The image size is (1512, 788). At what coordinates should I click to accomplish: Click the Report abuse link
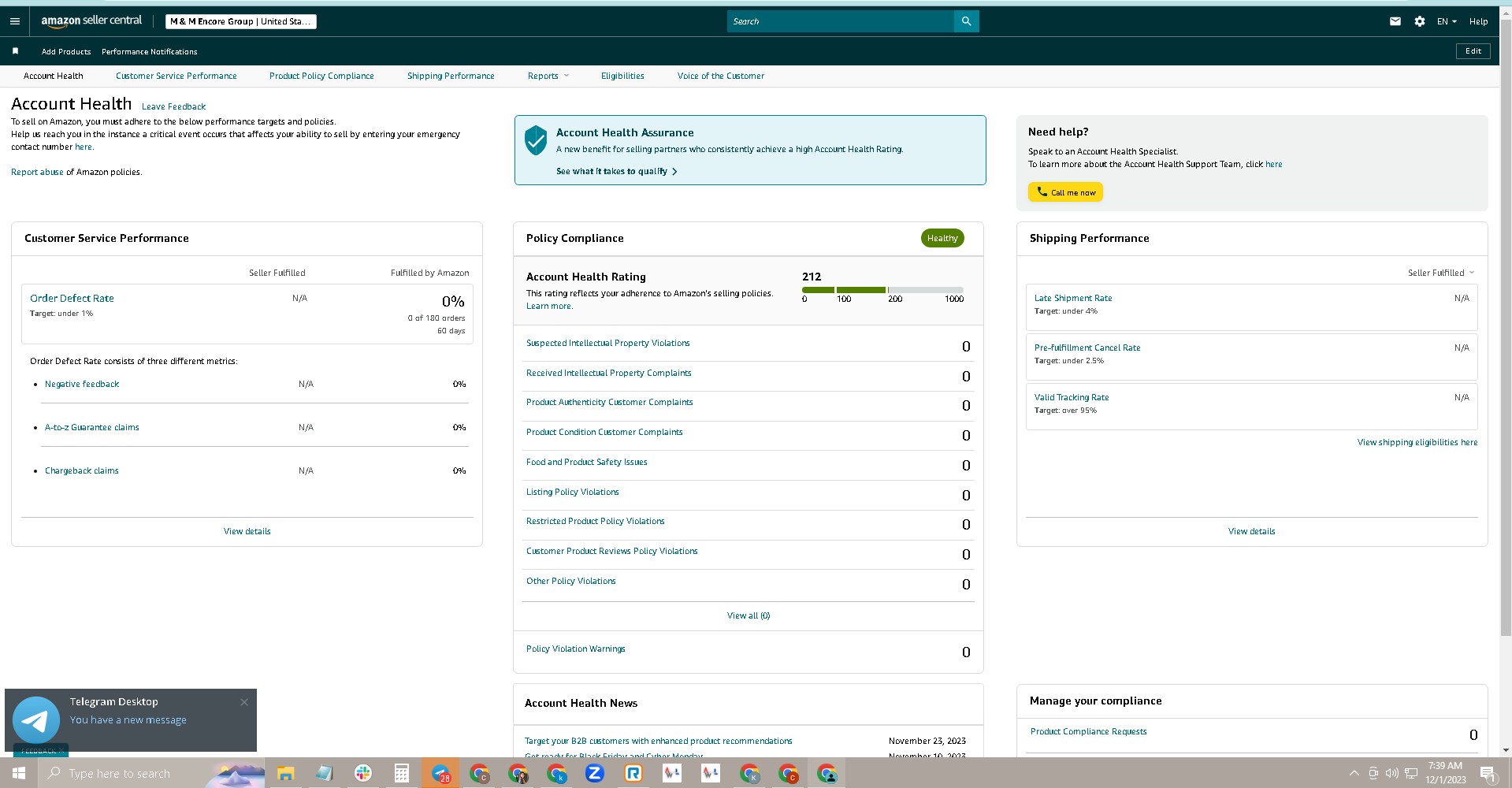(37, 172)
